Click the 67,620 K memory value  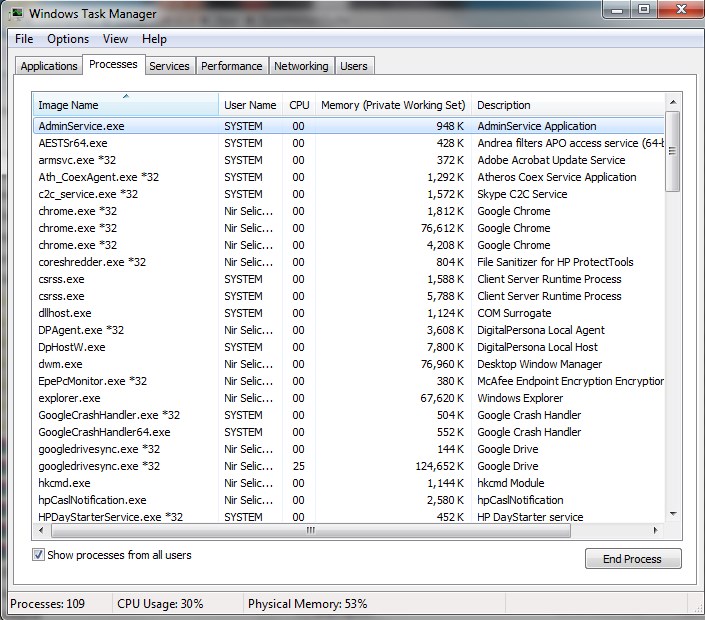click(442, 398)
